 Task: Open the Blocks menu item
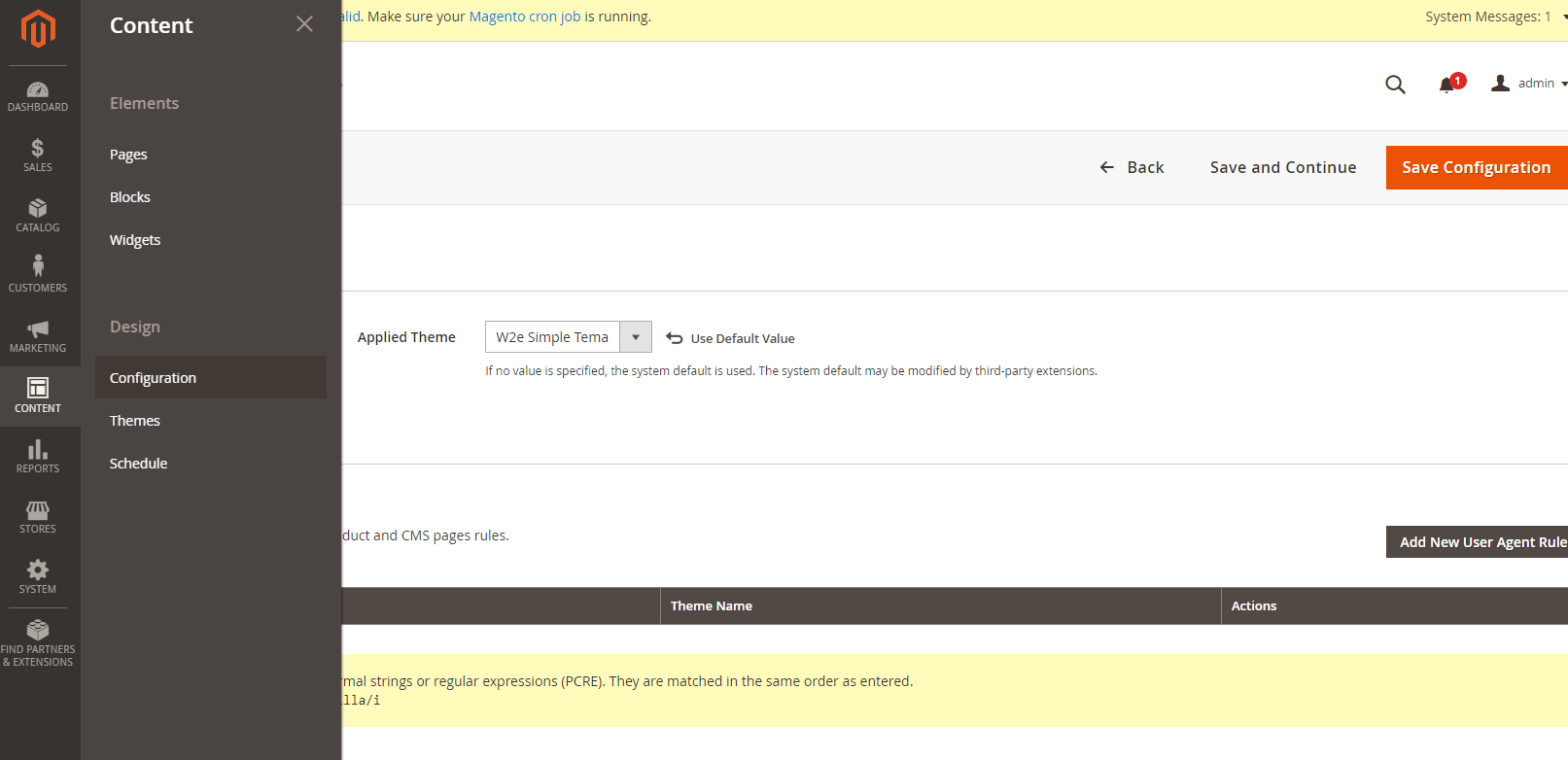point(130,197)
